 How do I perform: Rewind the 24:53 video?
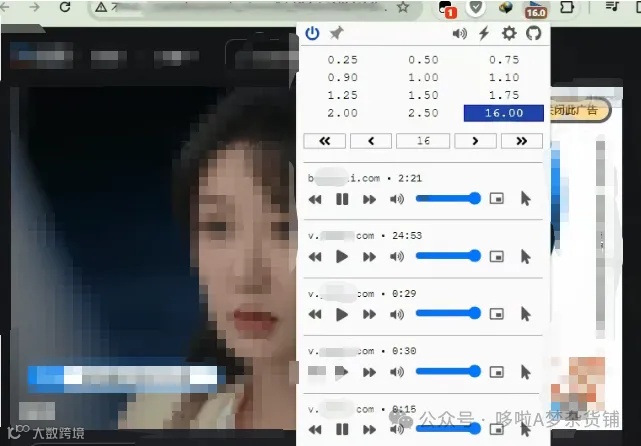(315, 257)
